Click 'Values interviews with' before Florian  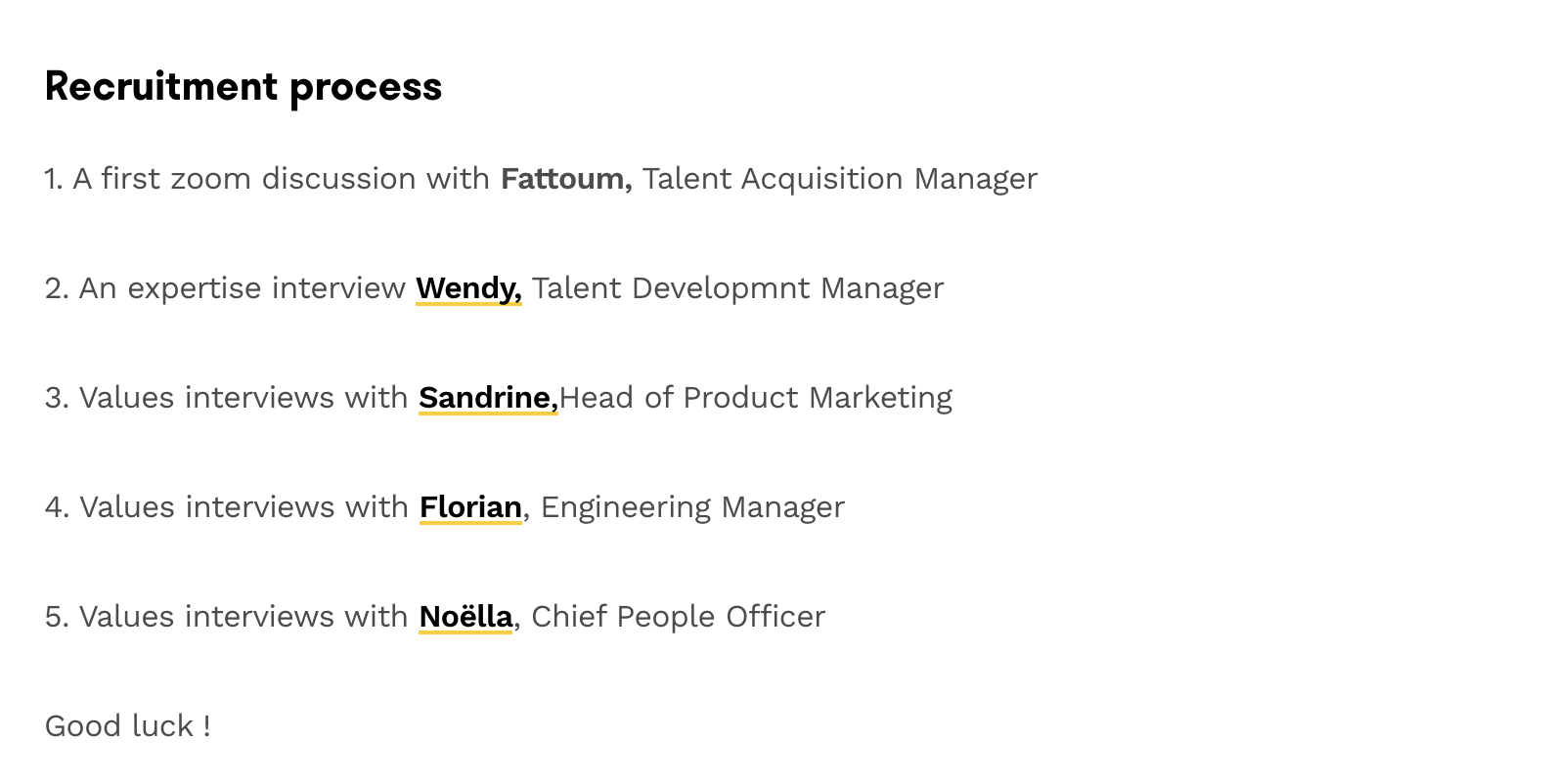tap(243, 507)
